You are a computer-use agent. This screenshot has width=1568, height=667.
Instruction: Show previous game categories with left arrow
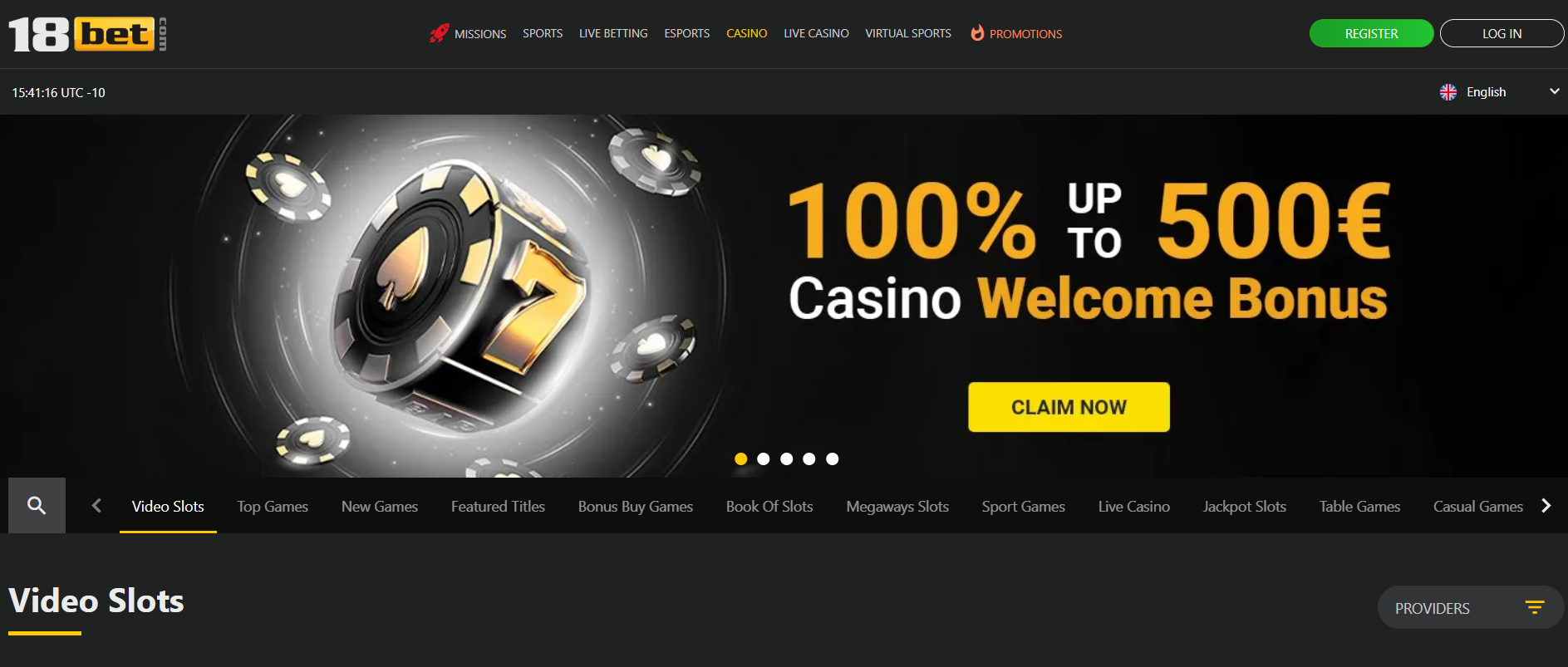pyautogui.click(x=96, y=505)
